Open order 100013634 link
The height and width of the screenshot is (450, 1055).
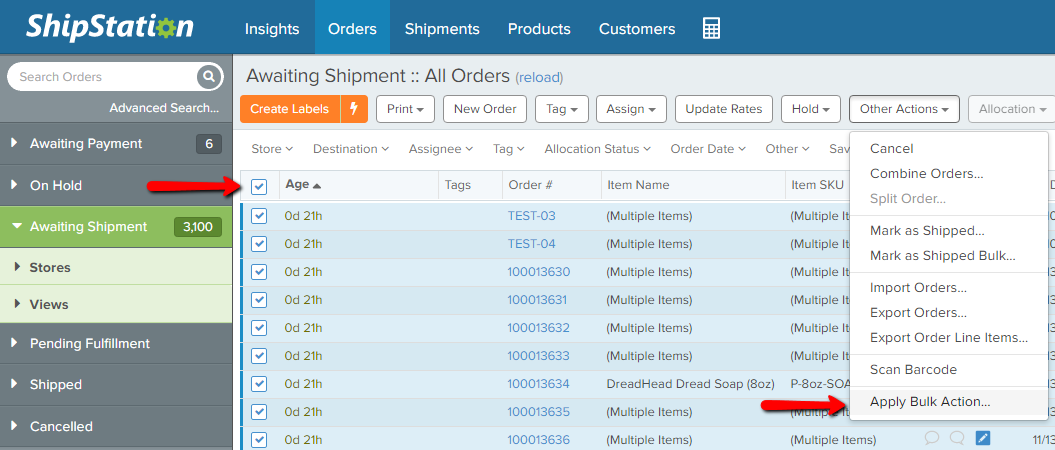tap(538, 383)
